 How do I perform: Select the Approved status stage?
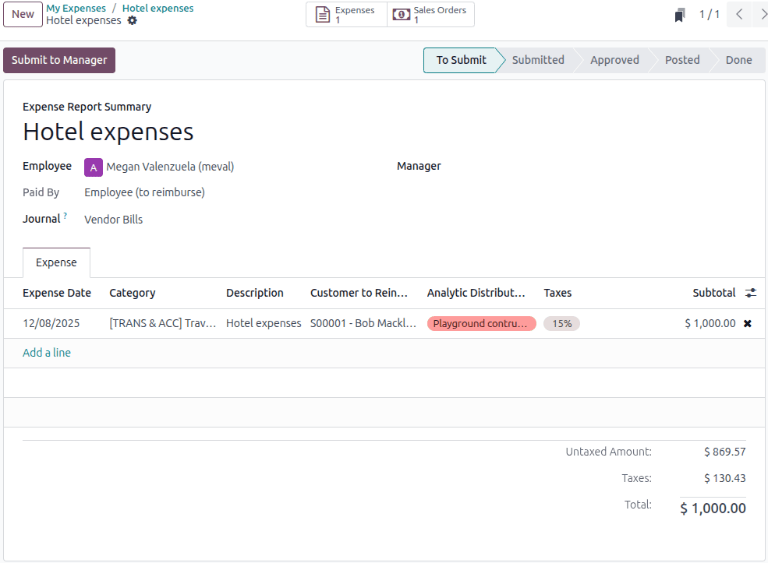(614, 60)
